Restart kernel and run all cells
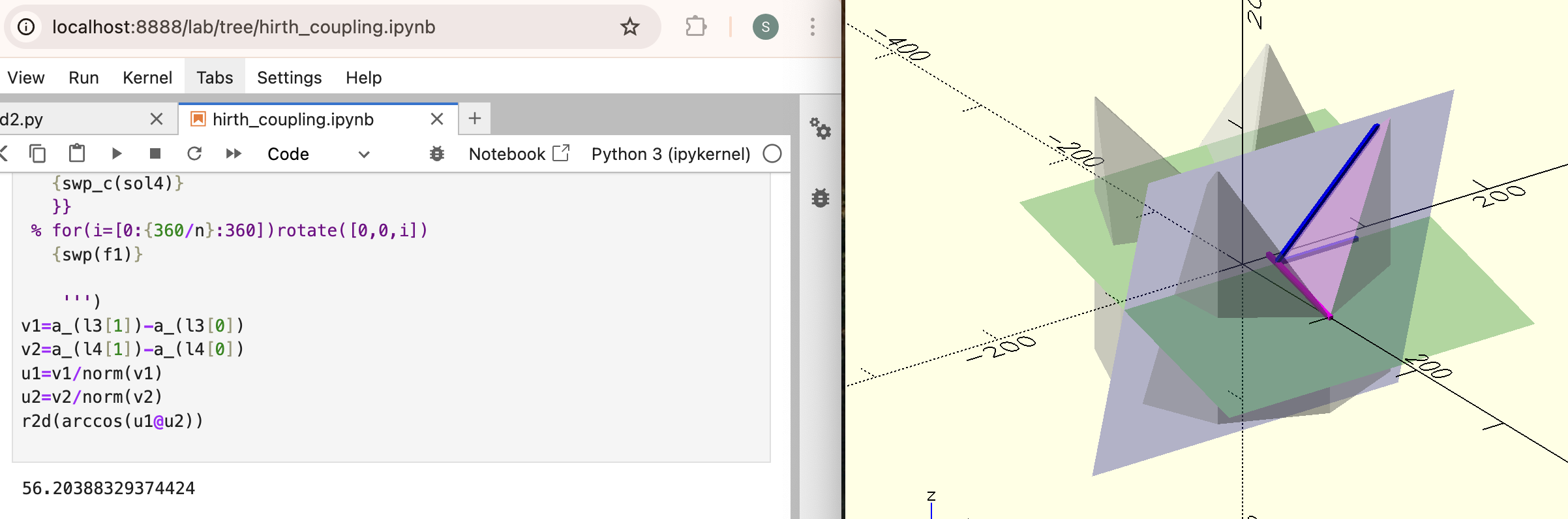The width and height of the screenshot is (1568, 519). point(234,153)
